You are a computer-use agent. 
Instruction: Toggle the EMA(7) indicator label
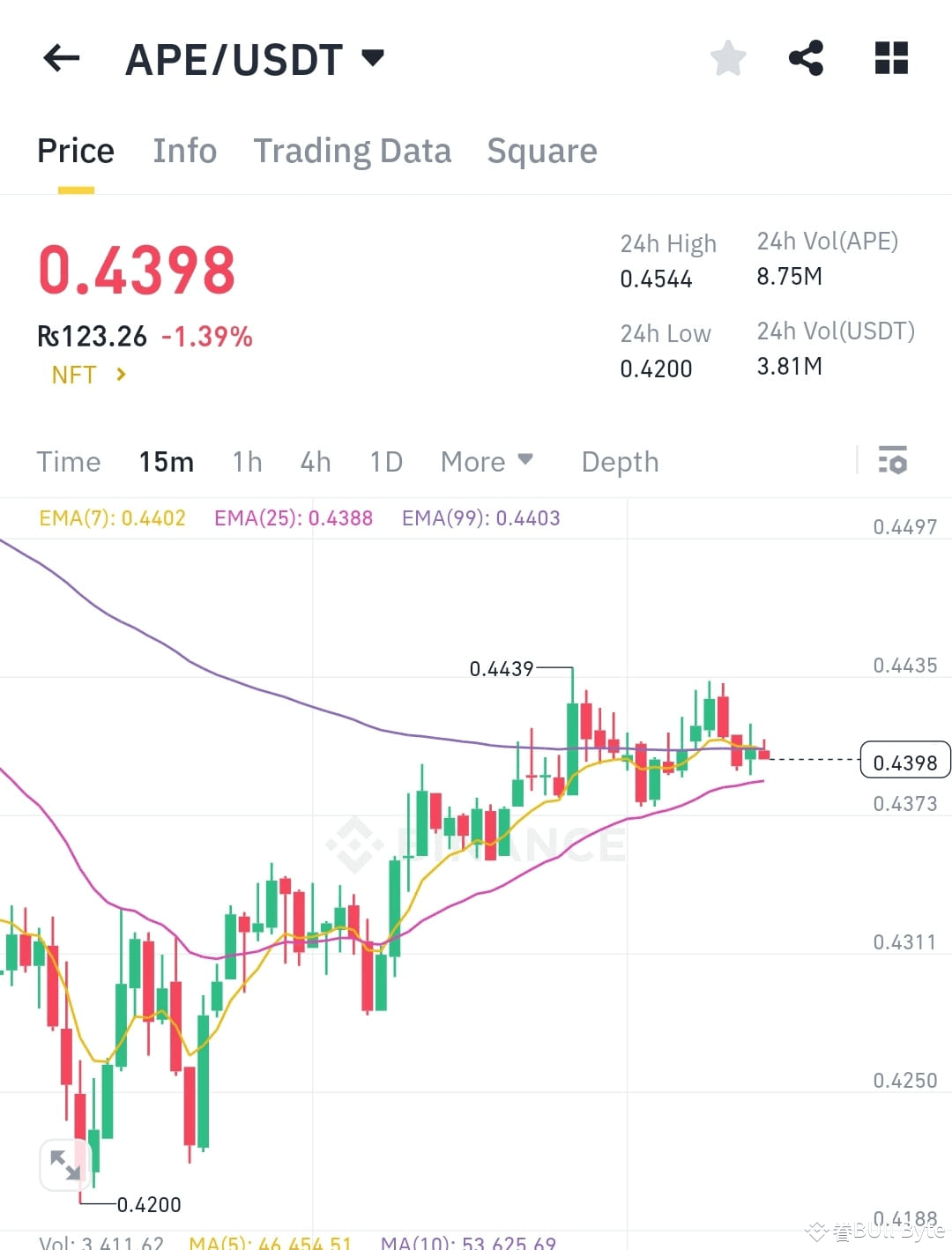(112, 518)
